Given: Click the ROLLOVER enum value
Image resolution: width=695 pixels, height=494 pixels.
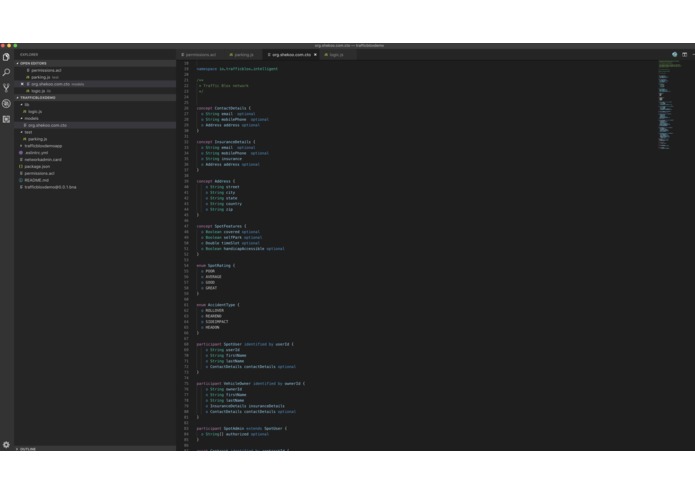Looking at the screenshot, I should (x=215, y=311).
